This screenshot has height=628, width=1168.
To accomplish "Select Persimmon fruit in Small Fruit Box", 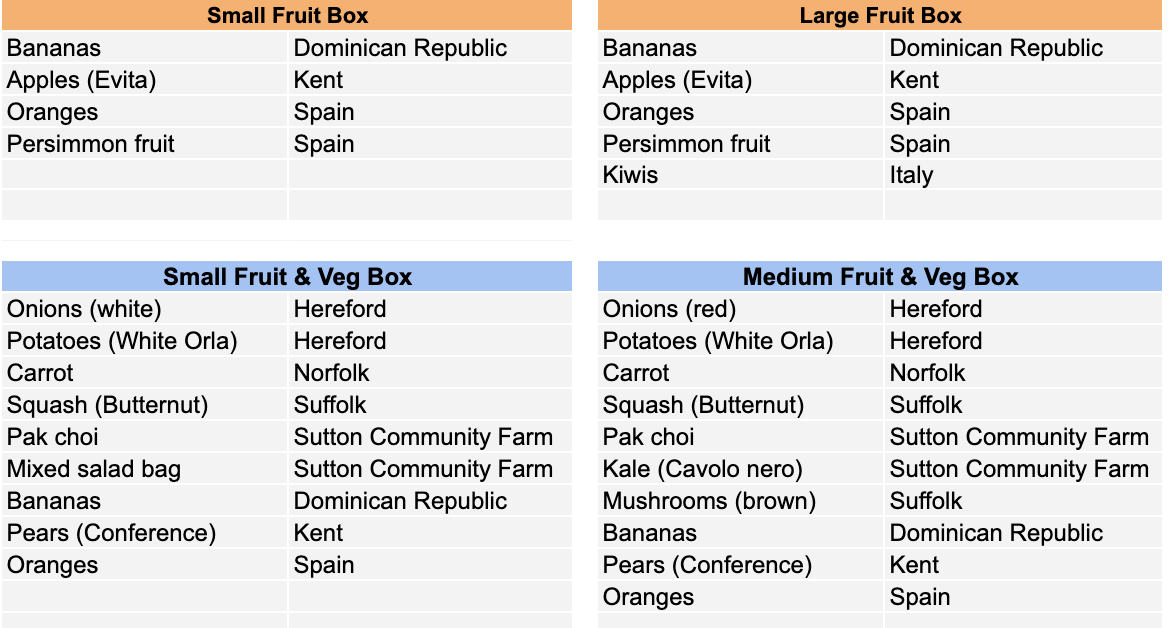I will pos(145,143).
